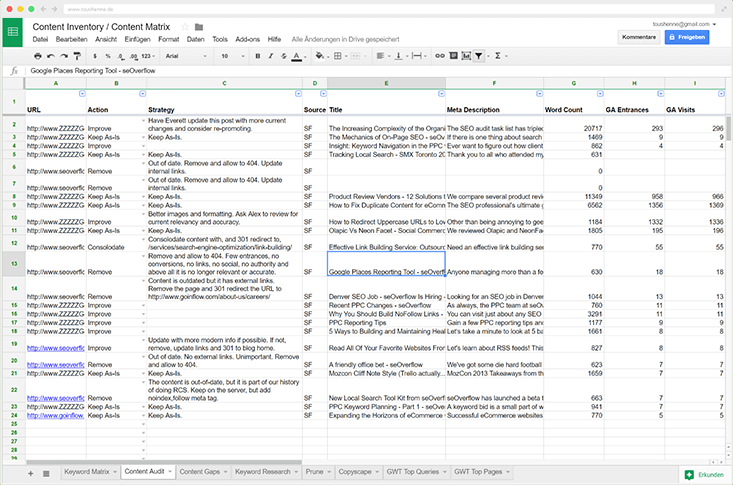Open the text color picker
Viewport: 733px width, 485px height.
click(297, 56)
